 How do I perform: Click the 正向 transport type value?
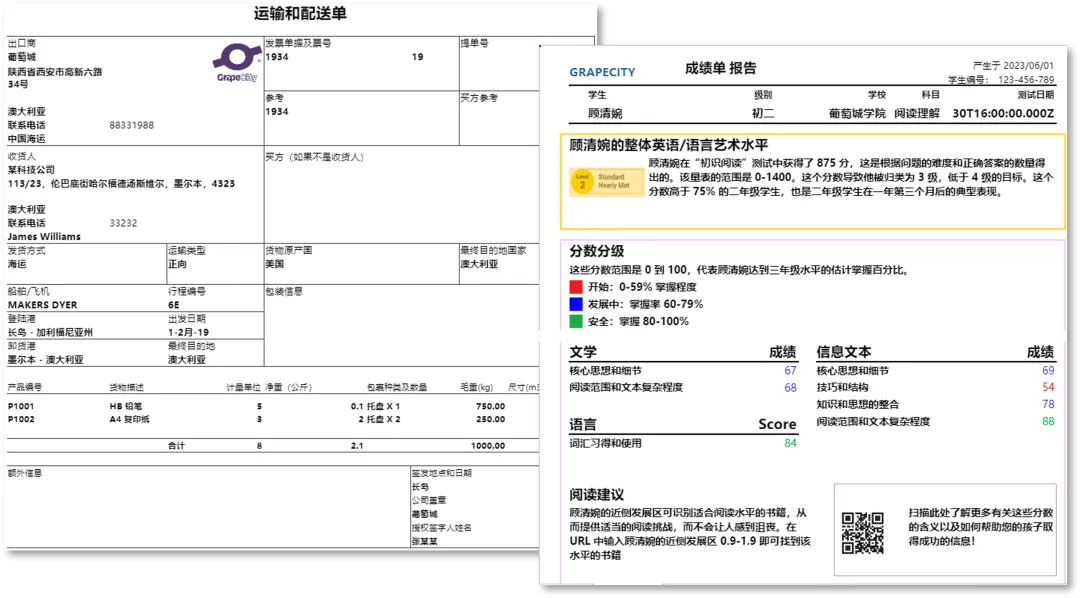(178, 264)
